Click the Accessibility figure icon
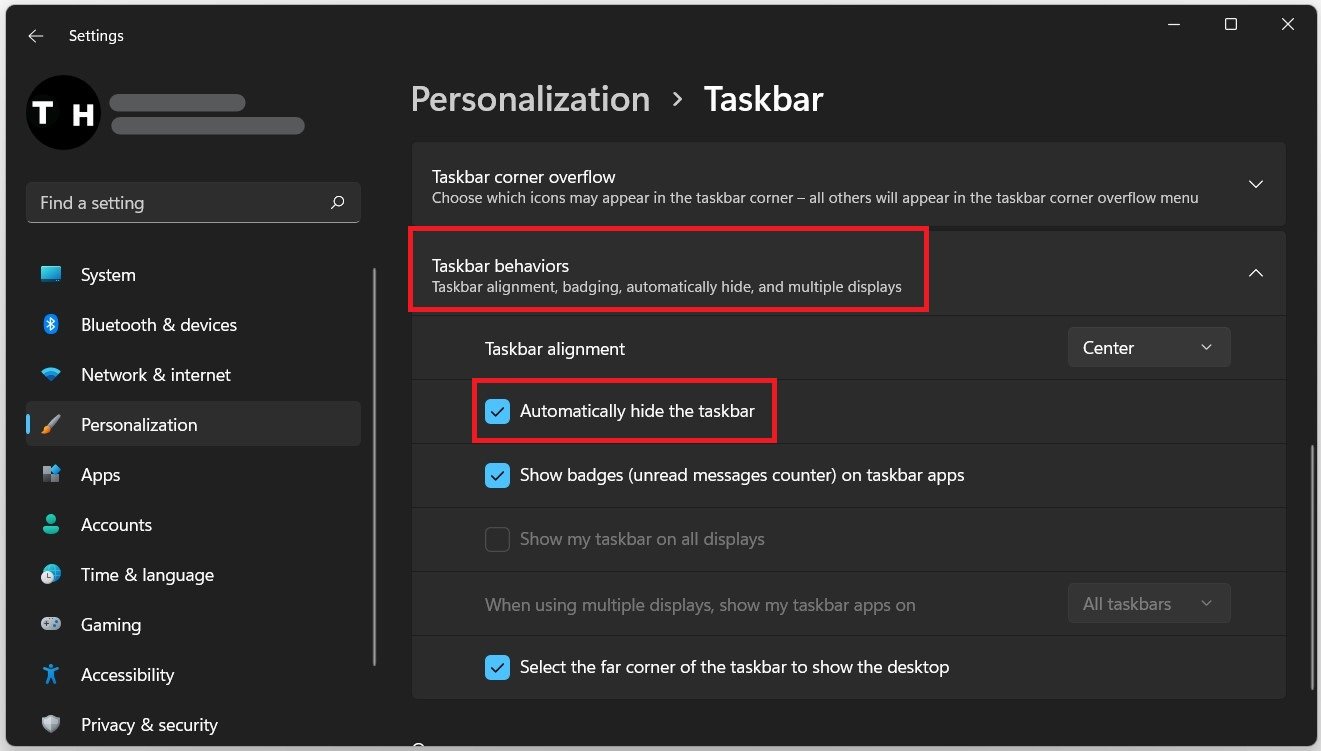 (x=51, y=674)
